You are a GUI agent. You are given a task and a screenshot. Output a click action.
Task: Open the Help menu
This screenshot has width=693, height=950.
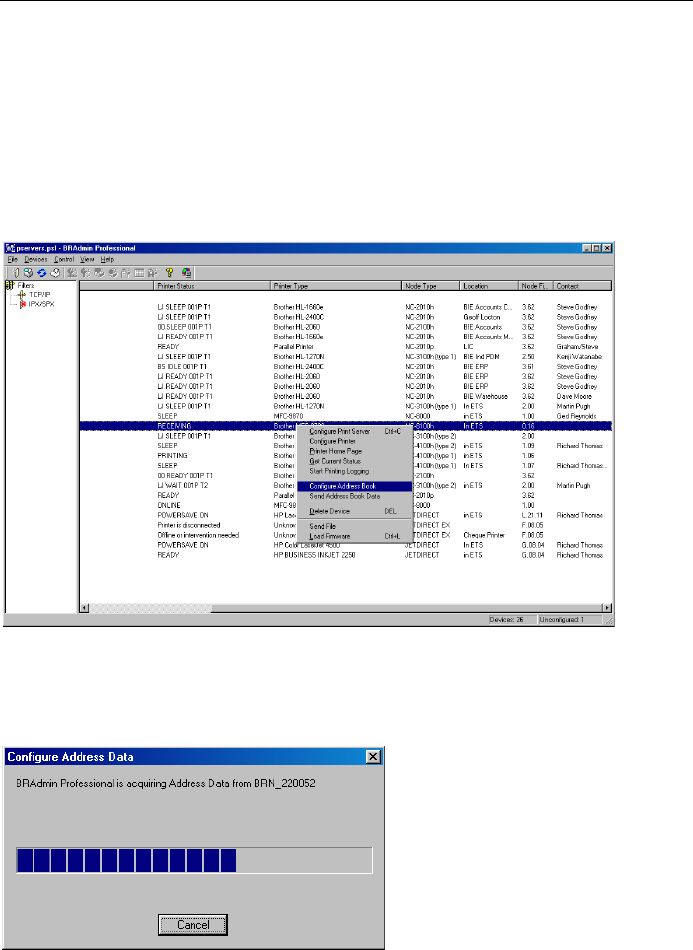pyautogui.click(x=107, y=259)
